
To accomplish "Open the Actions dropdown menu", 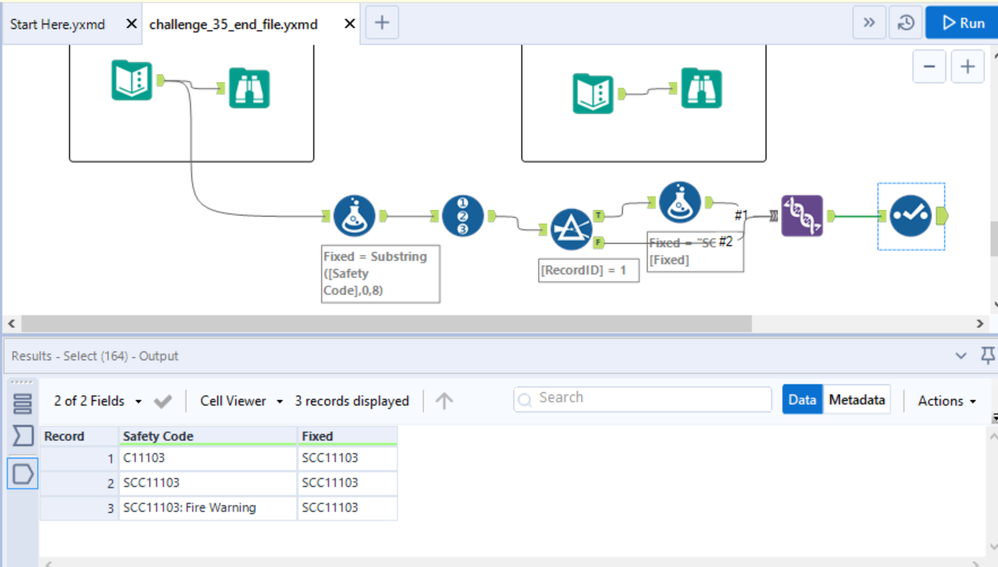I will point(947,401).
